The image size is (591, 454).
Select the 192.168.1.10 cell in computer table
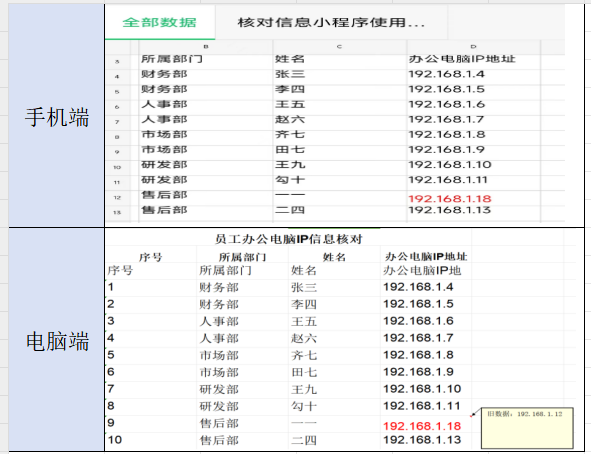pyautogui.click(x=422, y=389)
